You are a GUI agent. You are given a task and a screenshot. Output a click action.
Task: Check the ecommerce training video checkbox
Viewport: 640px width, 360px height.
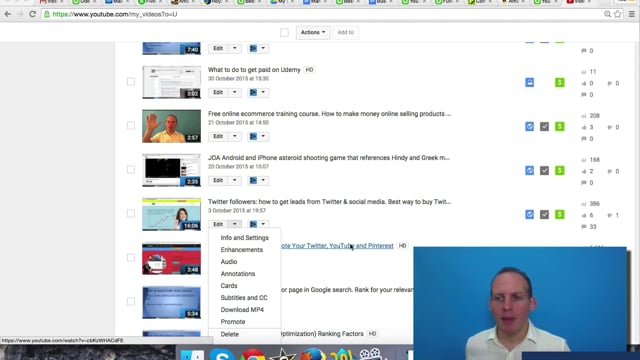(131, 126)
